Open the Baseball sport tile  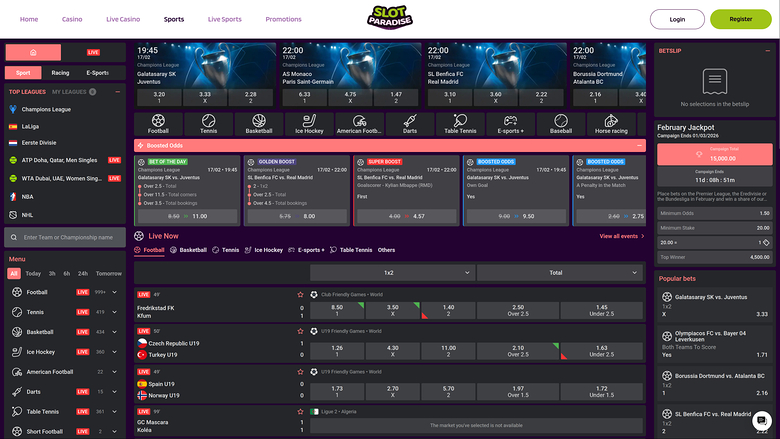(561, 124)
